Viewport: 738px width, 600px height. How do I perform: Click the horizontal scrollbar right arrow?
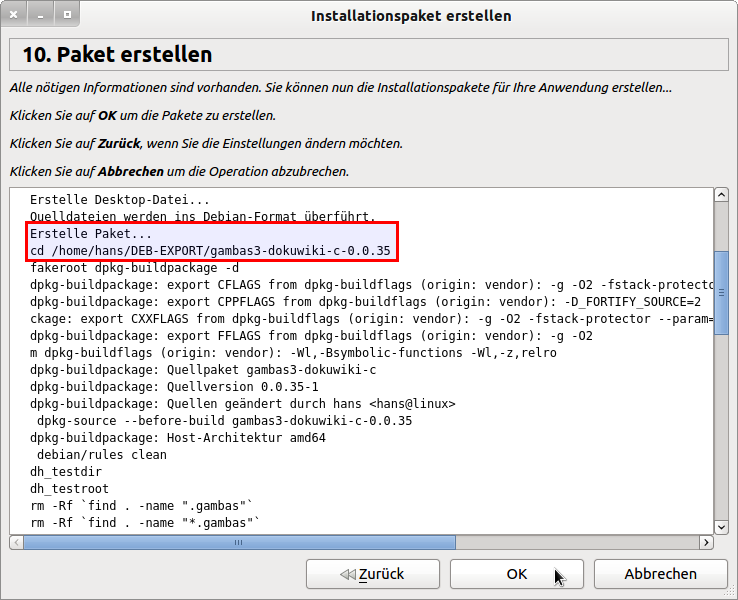coord(705,543)
